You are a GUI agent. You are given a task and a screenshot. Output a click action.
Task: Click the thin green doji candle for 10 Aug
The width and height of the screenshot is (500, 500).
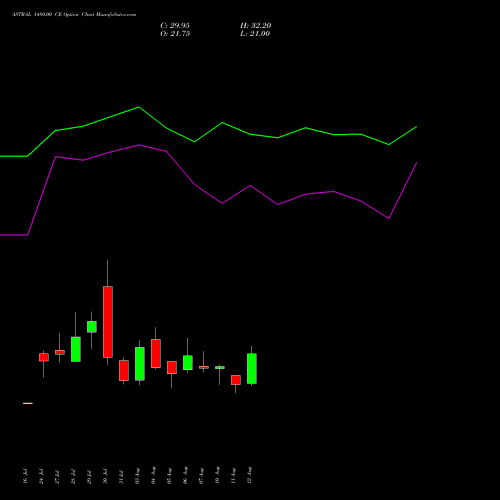220,367
